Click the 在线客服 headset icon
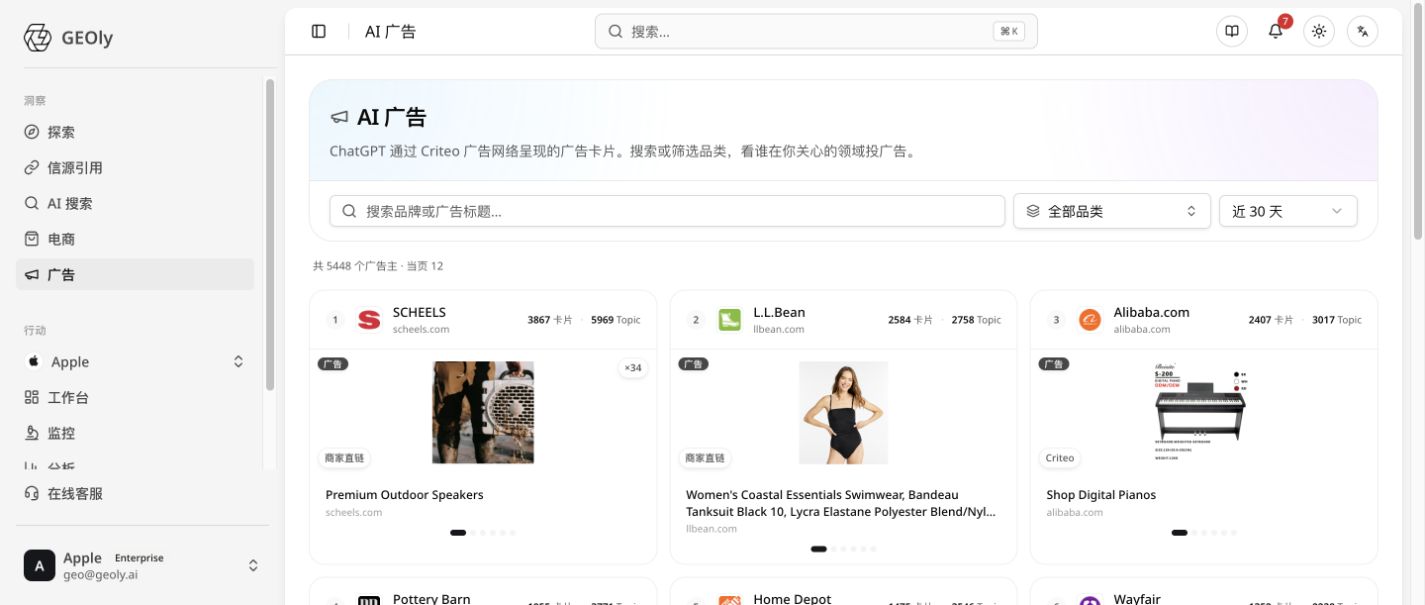 click(x=32, y=493)
